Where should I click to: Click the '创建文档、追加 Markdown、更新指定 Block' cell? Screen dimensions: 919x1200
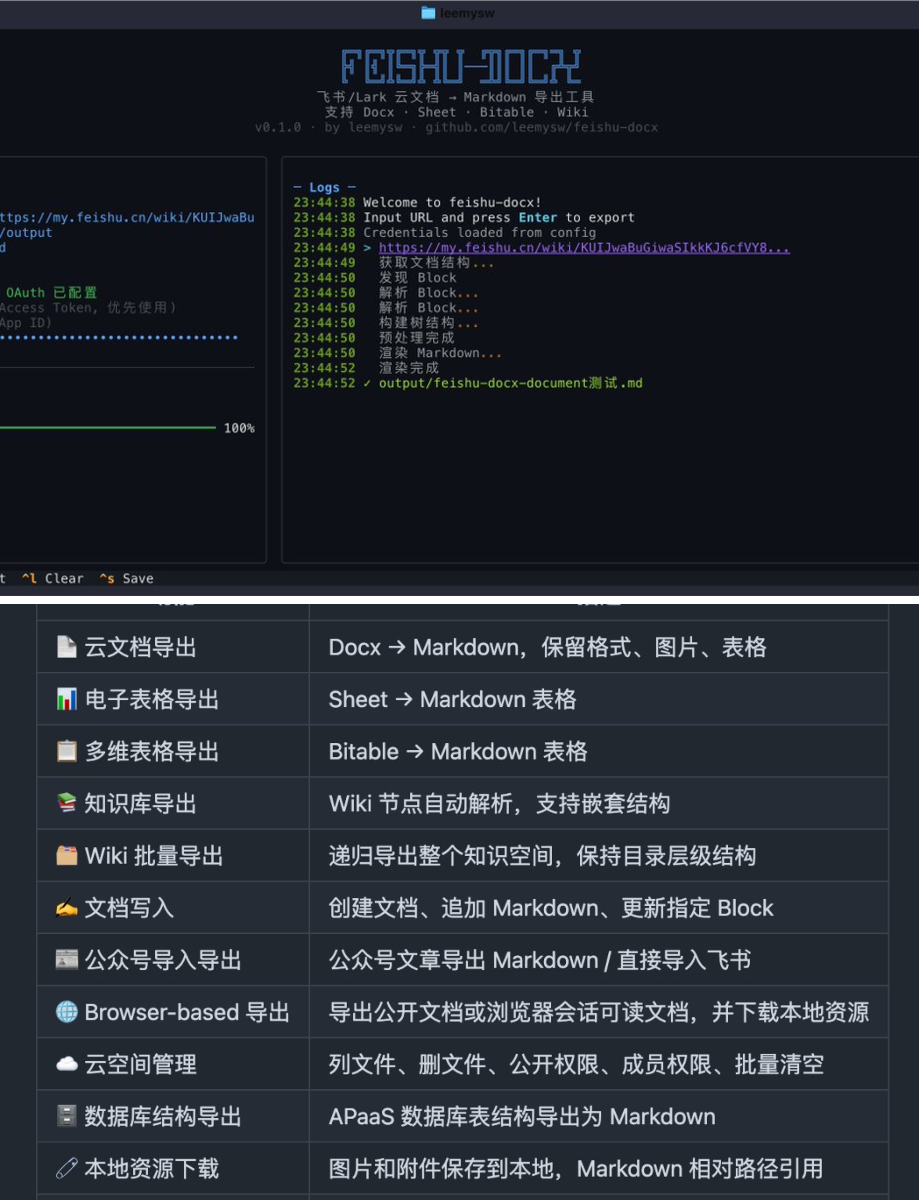[x=598, y=908]
